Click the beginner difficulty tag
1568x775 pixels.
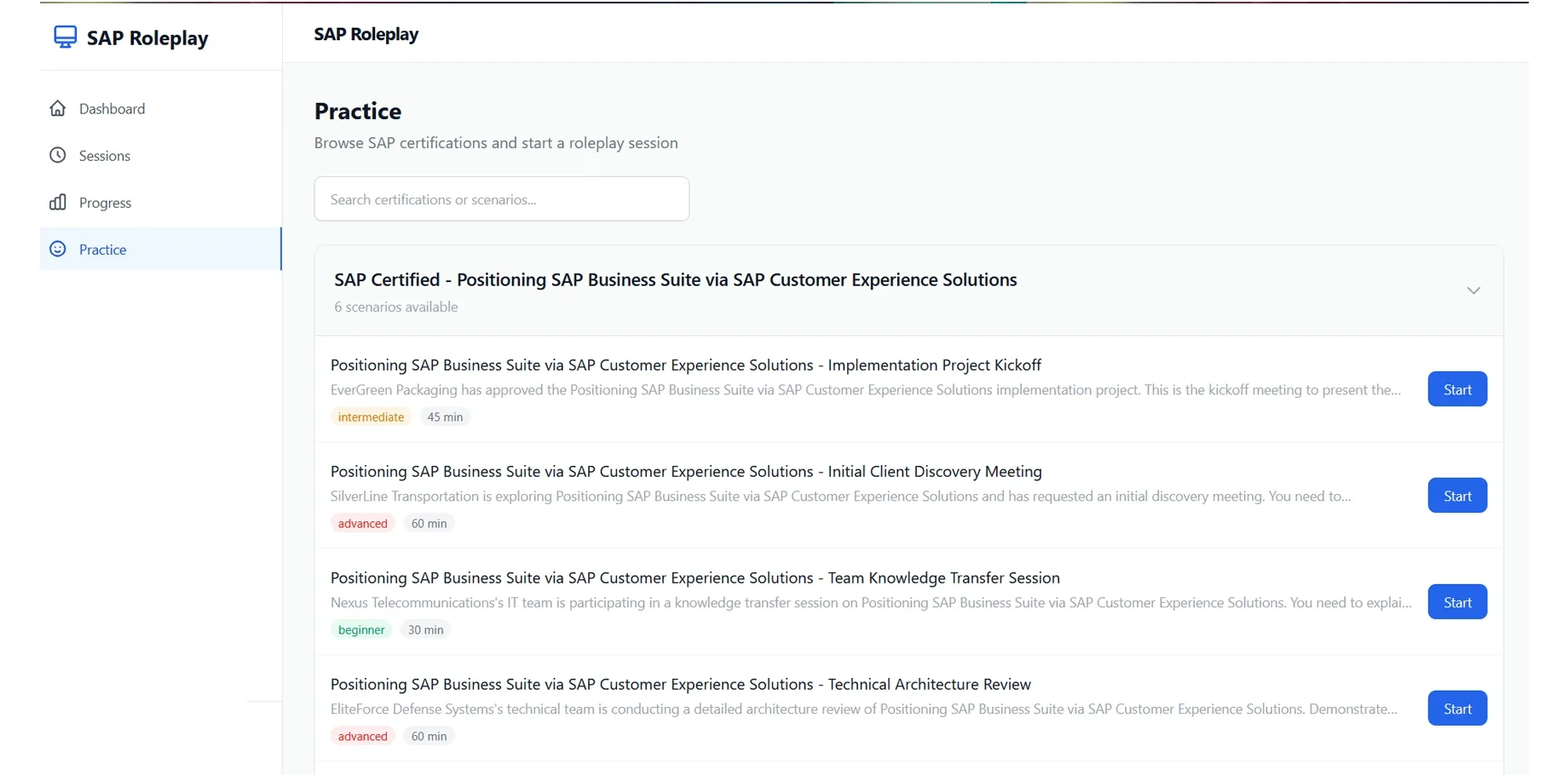361,629
